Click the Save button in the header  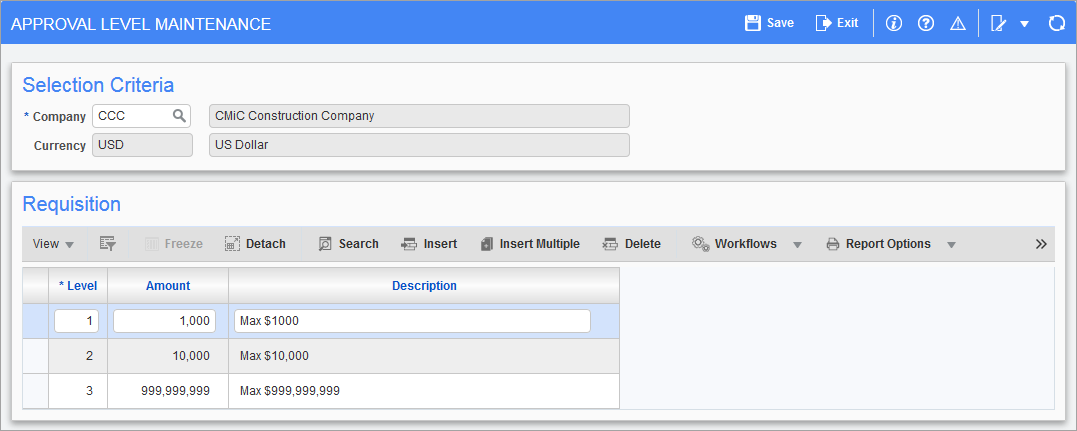click(769, 23)
